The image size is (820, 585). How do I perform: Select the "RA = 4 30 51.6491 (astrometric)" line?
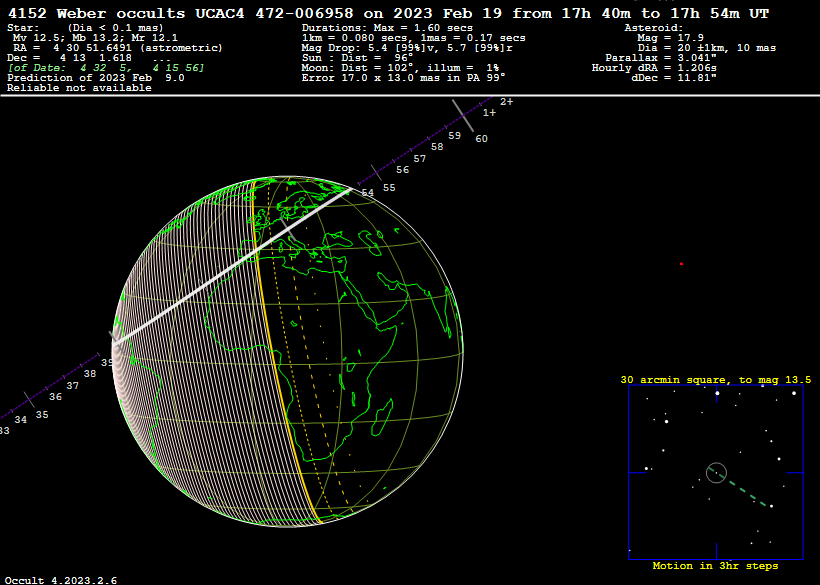click(118, 48)
